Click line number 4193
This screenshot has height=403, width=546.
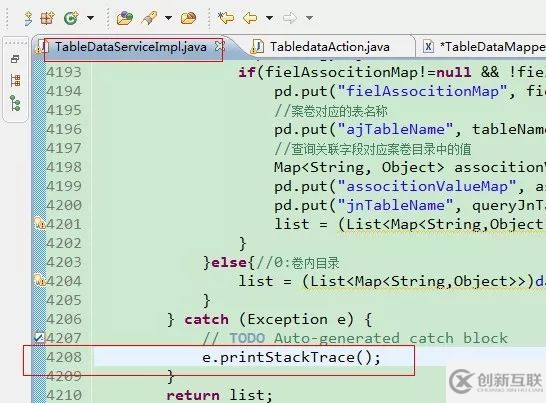64,72
